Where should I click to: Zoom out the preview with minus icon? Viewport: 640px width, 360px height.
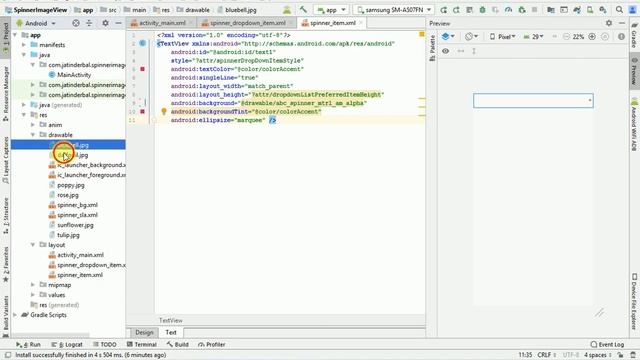coord(566,37)
